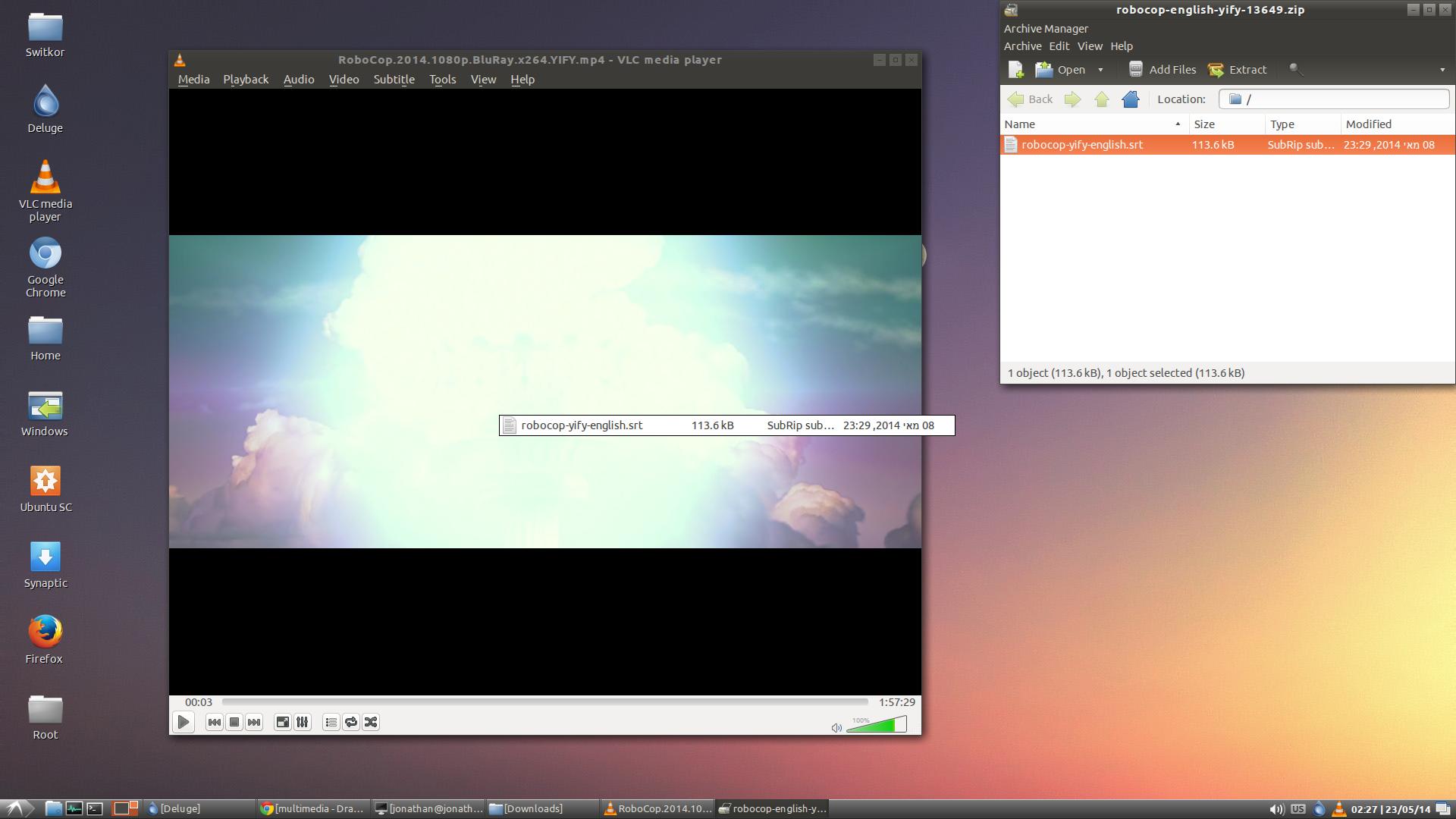Image resolution: width=1456 pixels, height=819 pixels.
Task: Expand the Open recent archives dropdown arrow
Action: coord(1100,70)
